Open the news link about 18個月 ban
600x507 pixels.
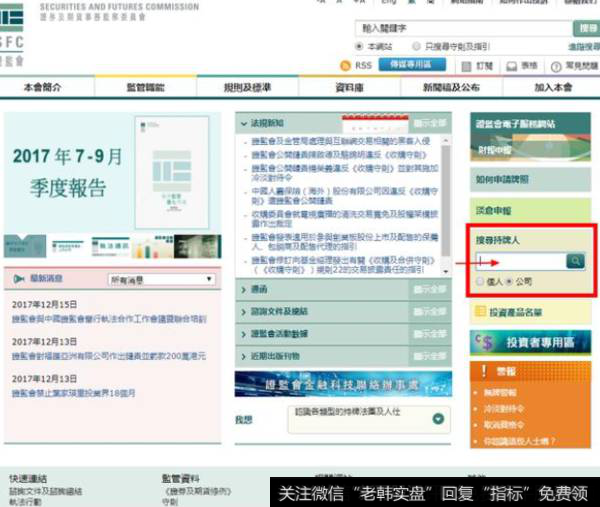click(x=73, y=393)
